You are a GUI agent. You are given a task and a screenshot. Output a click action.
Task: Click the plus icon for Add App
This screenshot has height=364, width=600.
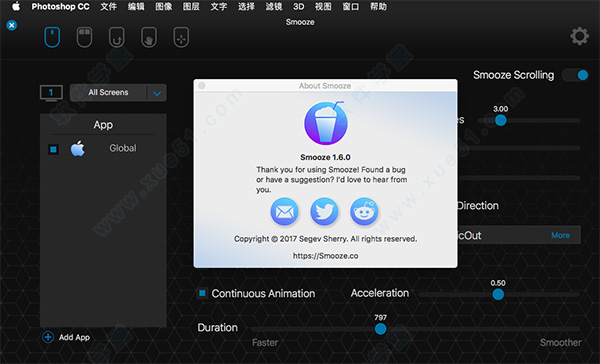click(48, 337)
